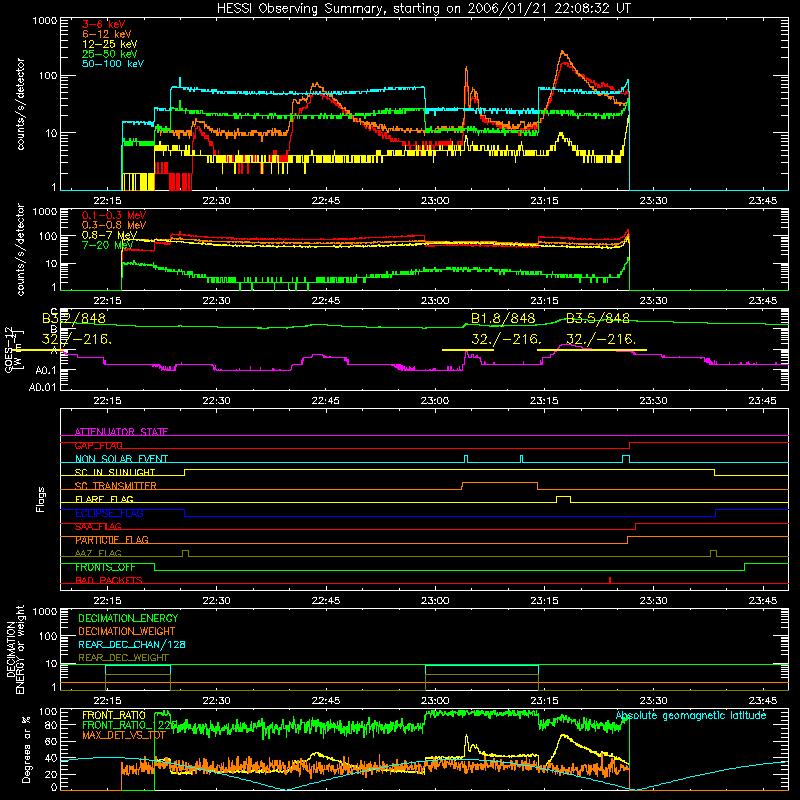Click the B1.8/848 flare annotation
800x800 pixels.
[503, 318]
